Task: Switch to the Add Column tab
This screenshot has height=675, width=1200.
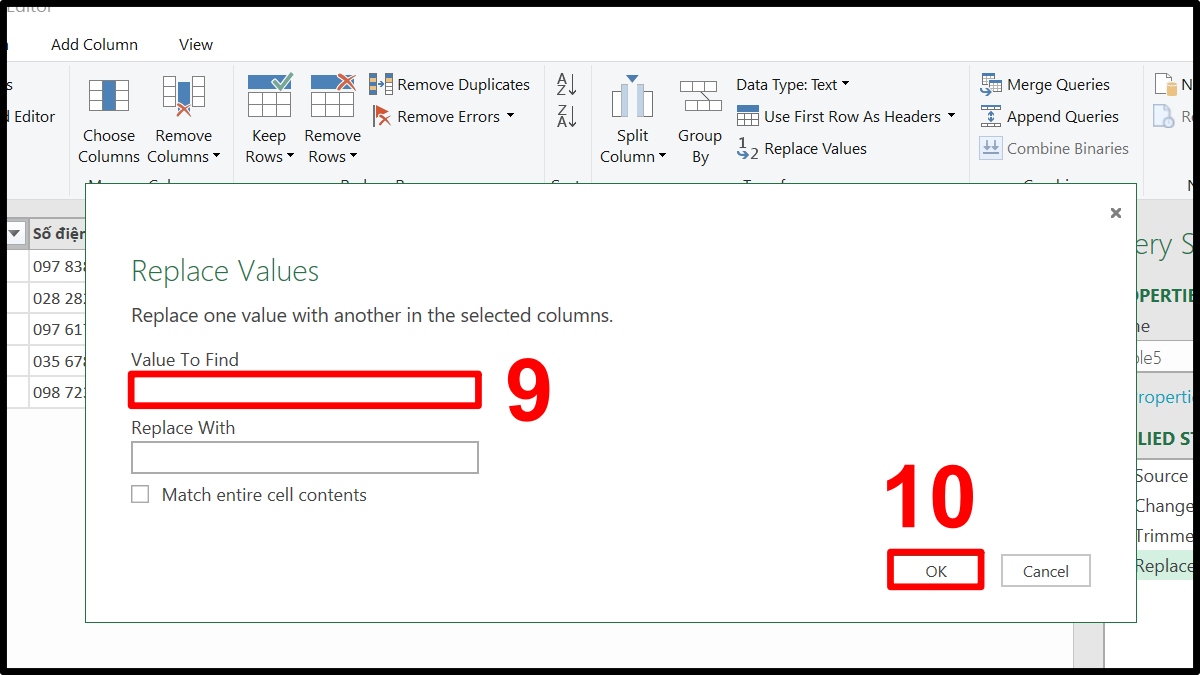Action: (94, 44)
